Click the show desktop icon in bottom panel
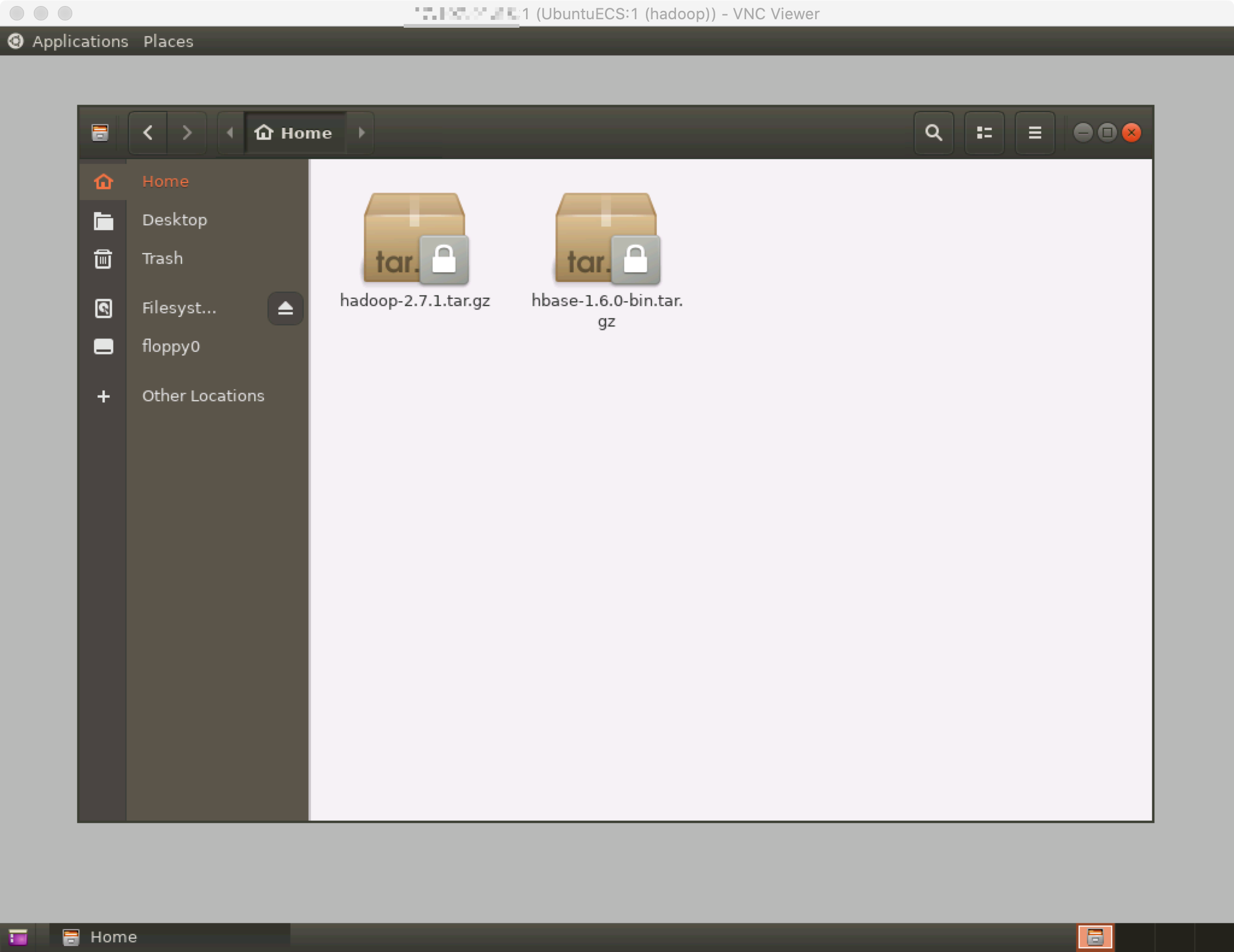Screen dimensions: 1234x952 [18, 938]
